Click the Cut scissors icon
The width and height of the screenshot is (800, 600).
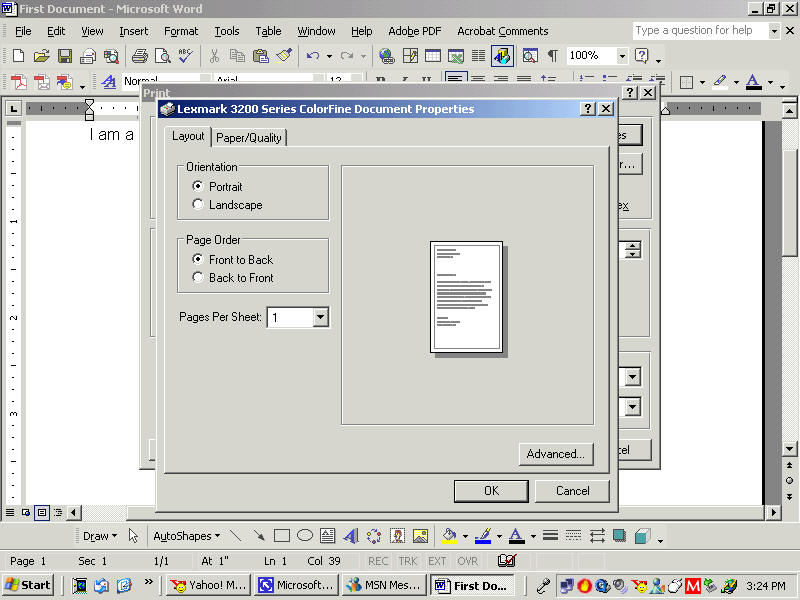point(214,56)
